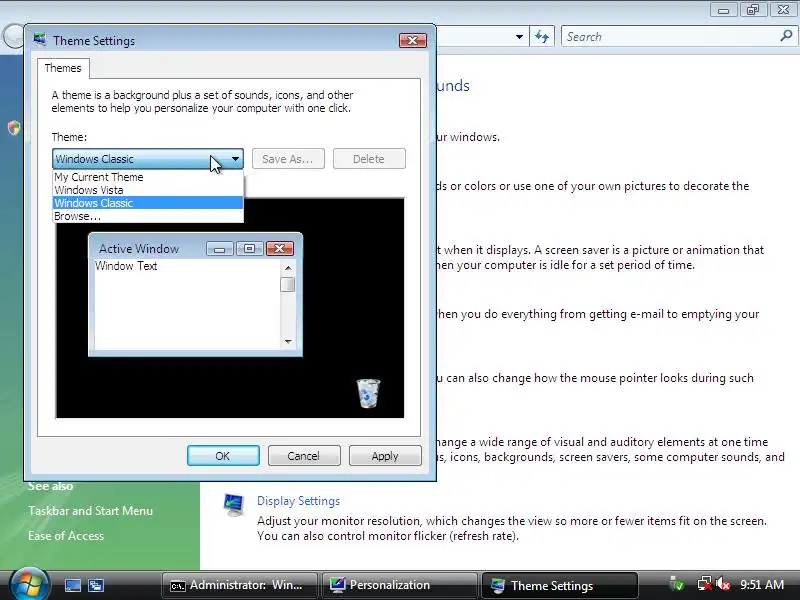Click the Delete theme button

point(369,159)
